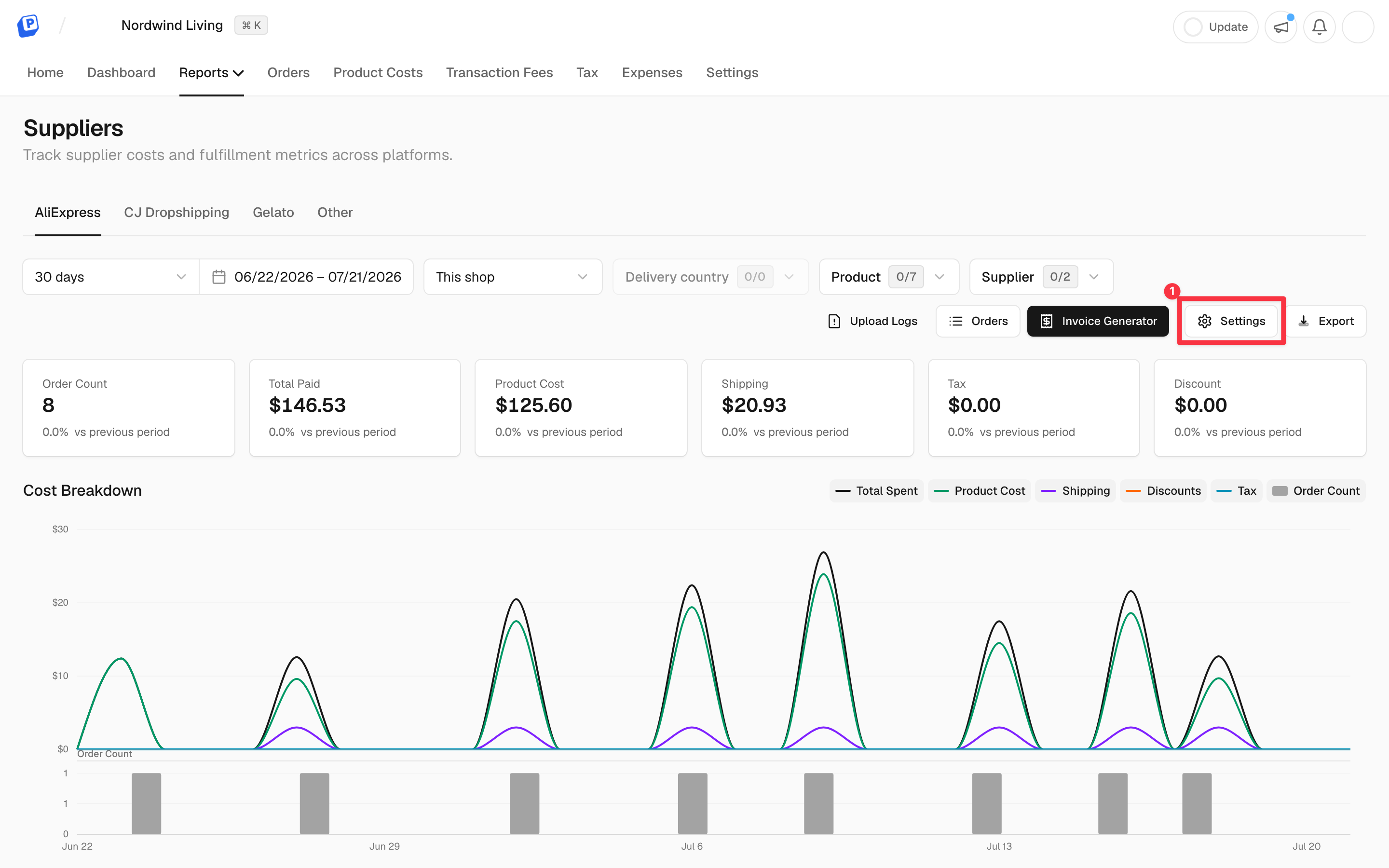Click the Nordwind Living shop name
This screenshot has height=868, width=1389.
tap(172, 25)
